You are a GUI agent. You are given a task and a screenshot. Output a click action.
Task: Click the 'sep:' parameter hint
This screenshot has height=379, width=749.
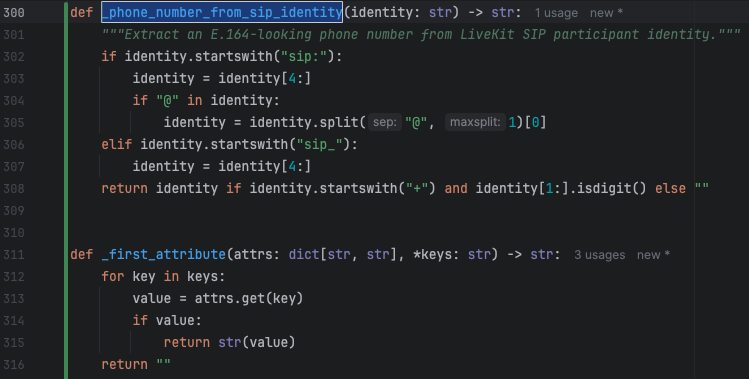[385, 122]
